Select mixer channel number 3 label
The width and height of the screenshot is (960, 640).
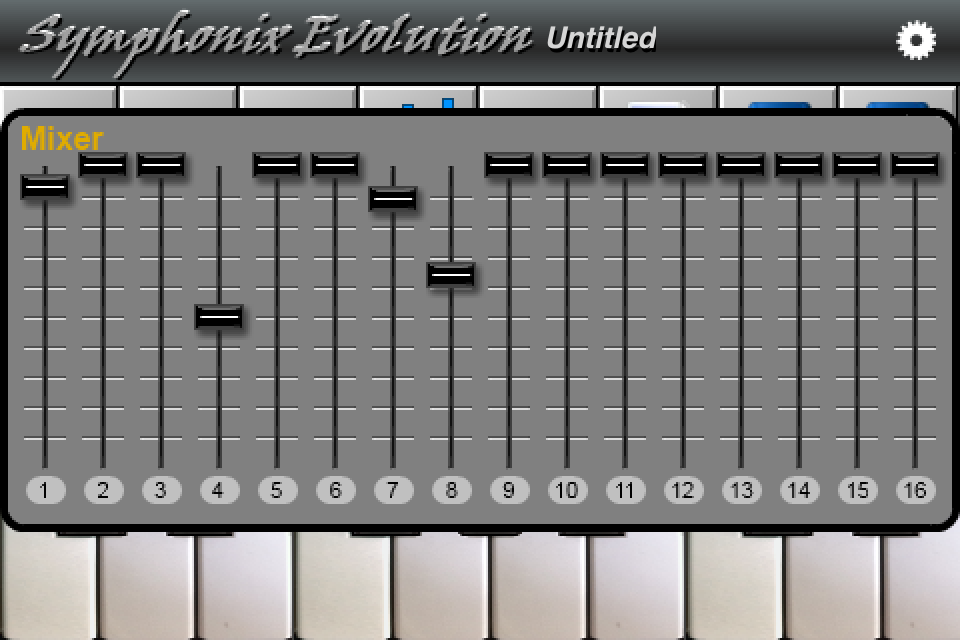pyautogui.click(x=161, y=490)
